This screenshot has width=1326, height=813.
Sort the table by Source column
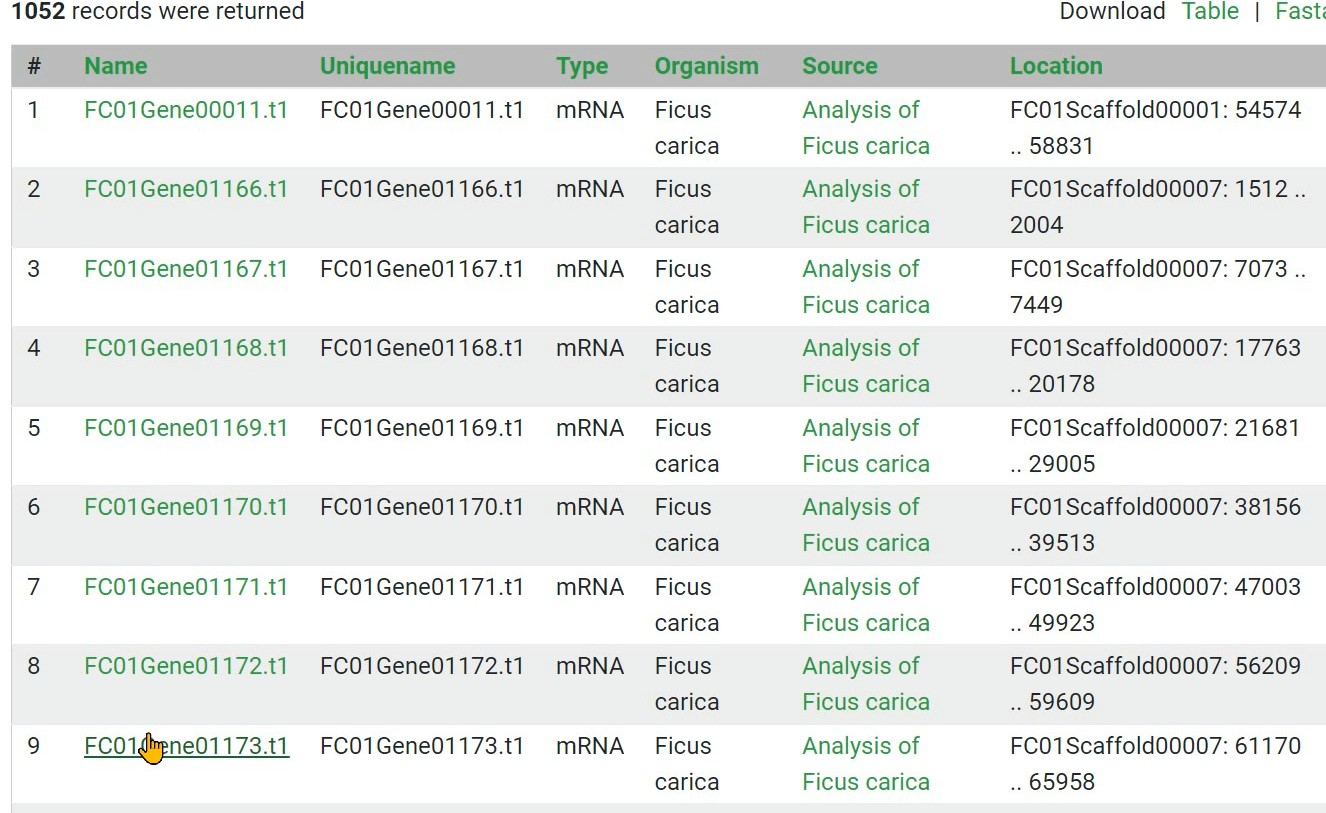839,66
